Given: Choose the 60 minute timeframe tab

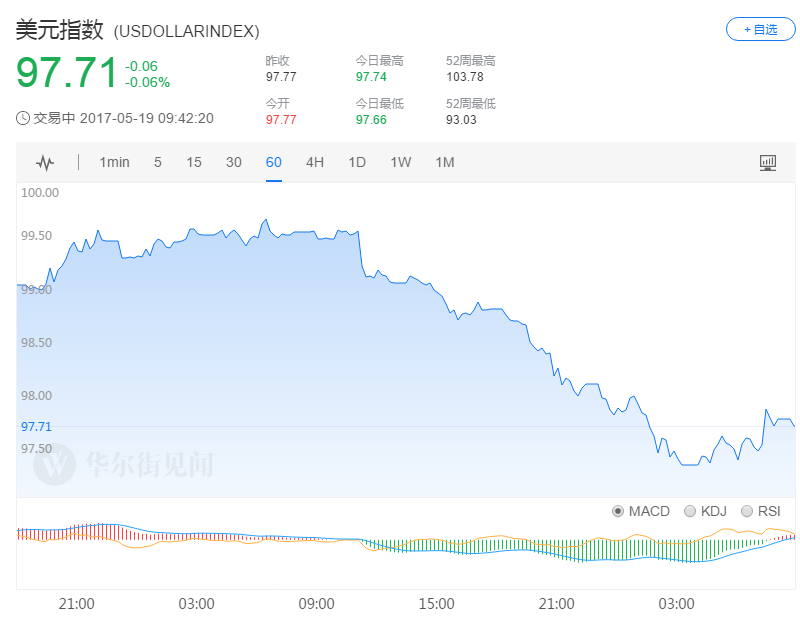Looking at the screenshot, I should tap(274, 163).
